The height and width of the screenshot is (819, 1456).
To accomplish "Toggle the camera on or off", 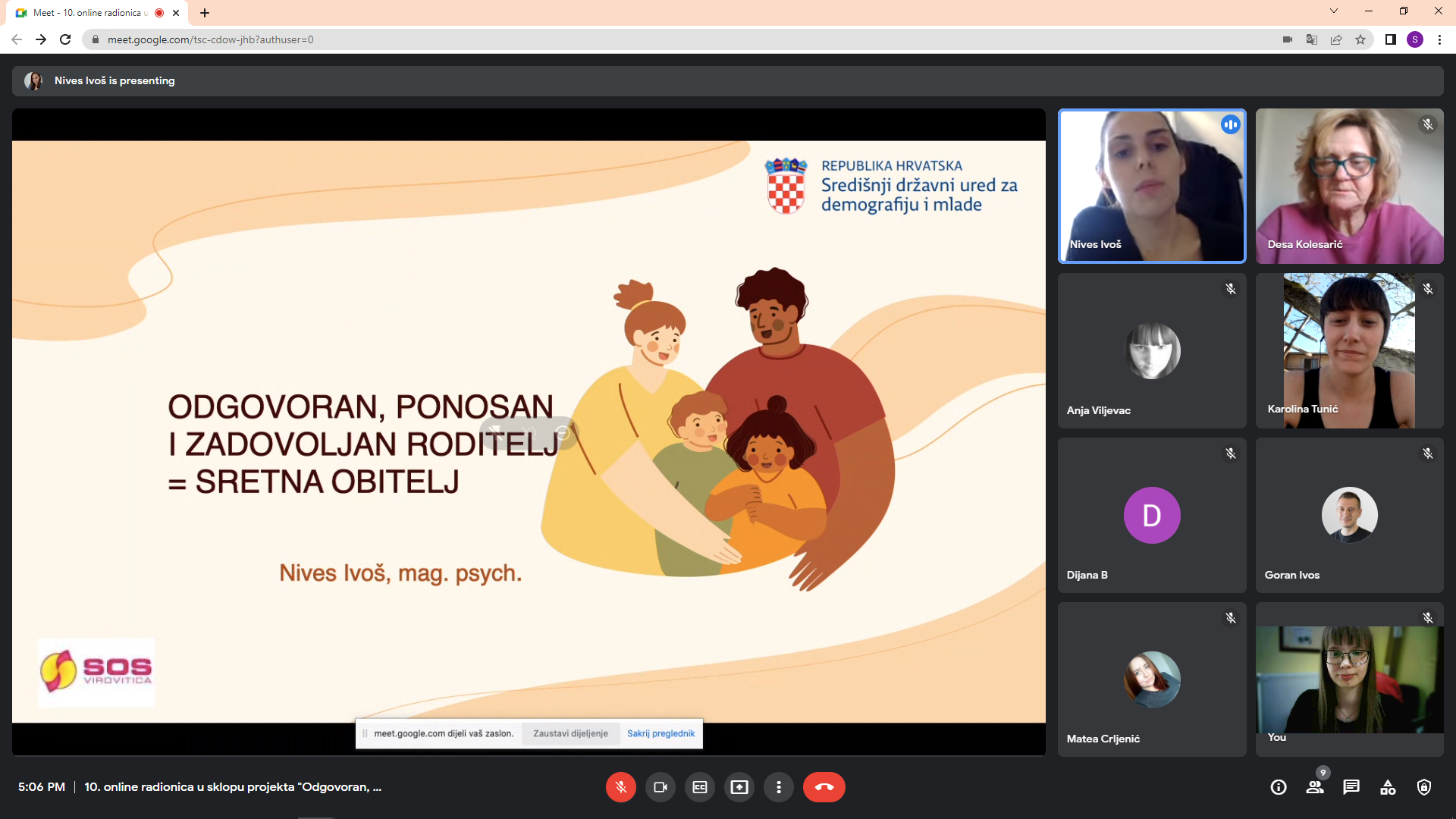I will coord(660,787).
